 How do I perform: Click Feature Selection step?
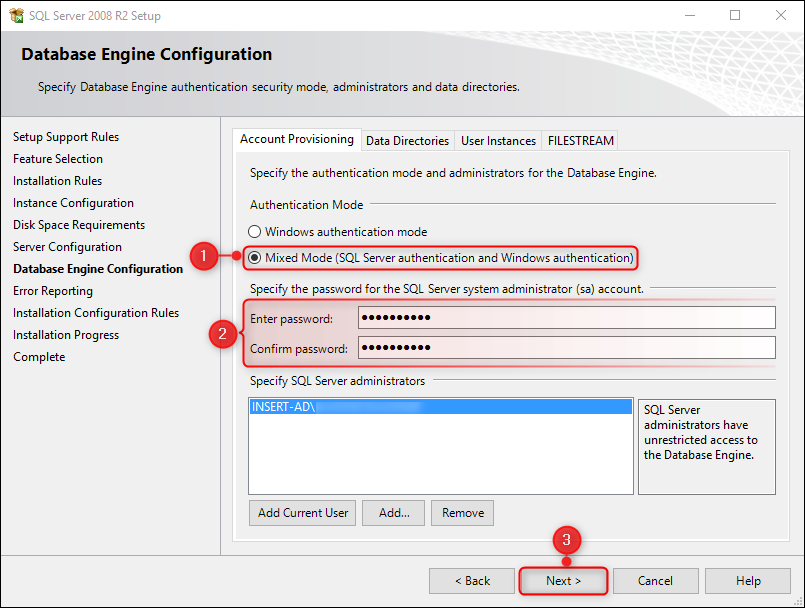[58, 159]
